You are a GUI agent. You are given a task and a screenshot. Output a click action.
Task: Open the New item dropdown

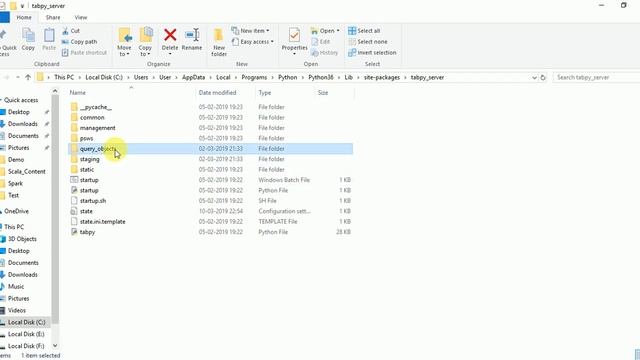point(251,31)
